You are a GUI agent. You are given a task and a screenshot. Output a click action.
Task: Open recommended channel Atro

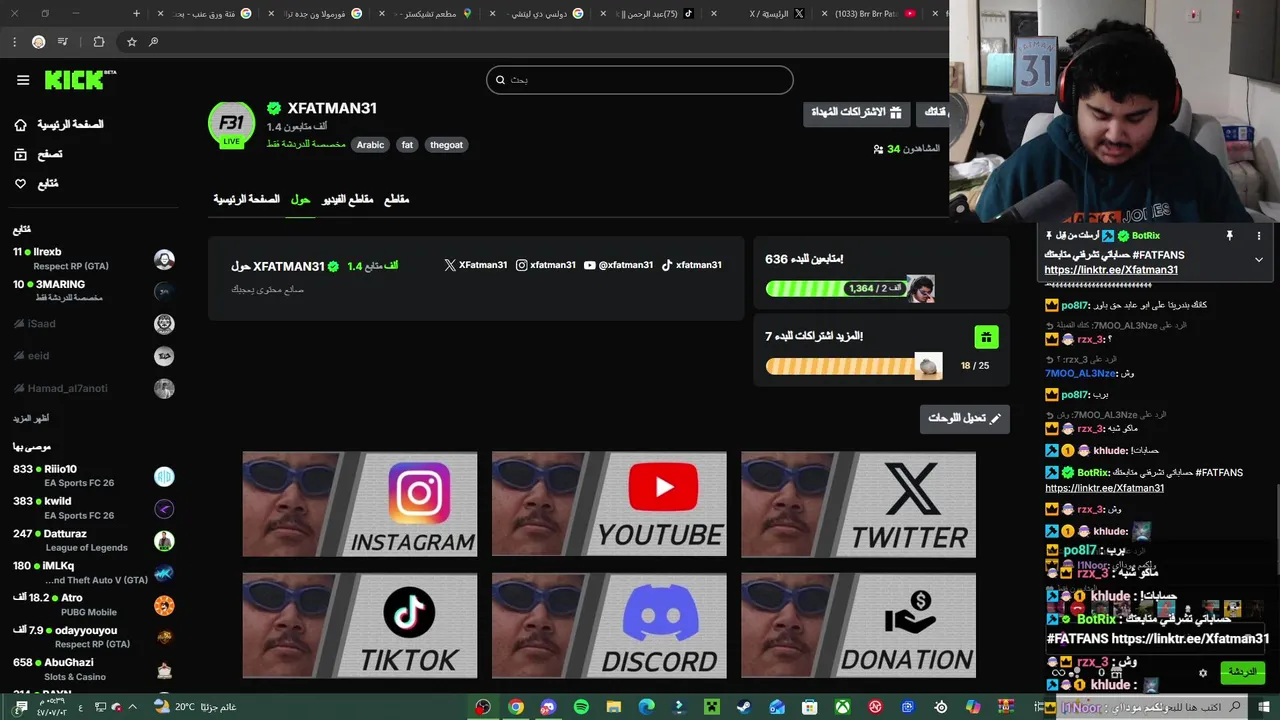(94, 605)
